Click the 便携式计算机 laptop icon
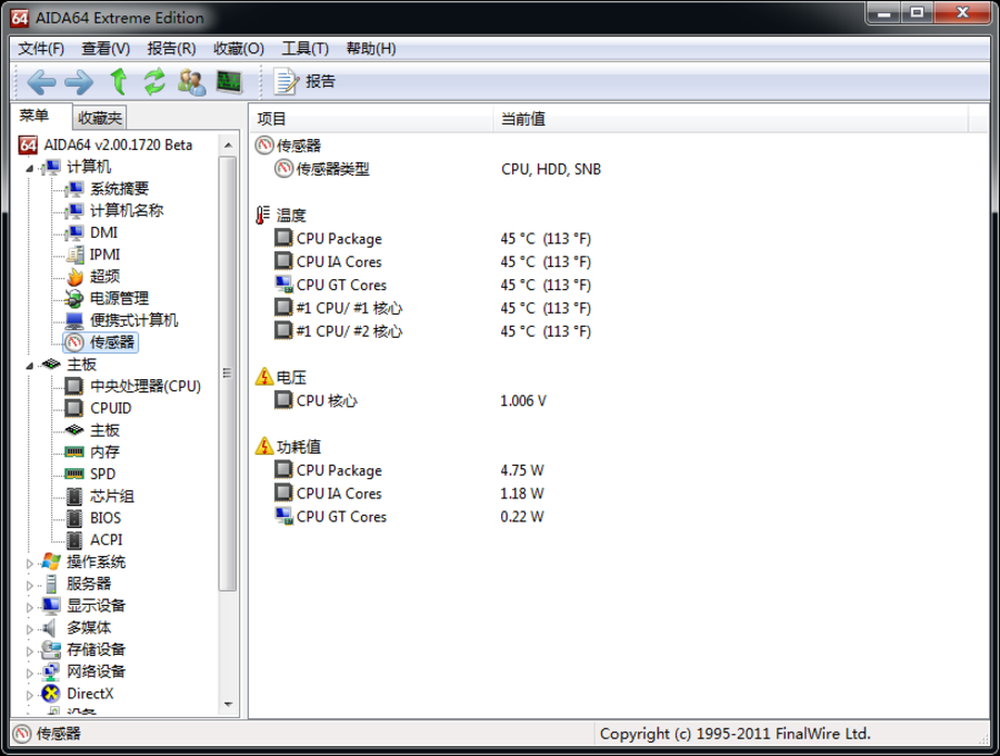Image resolution: width=1000 pixels, height=756 pixels. [75, 320]
